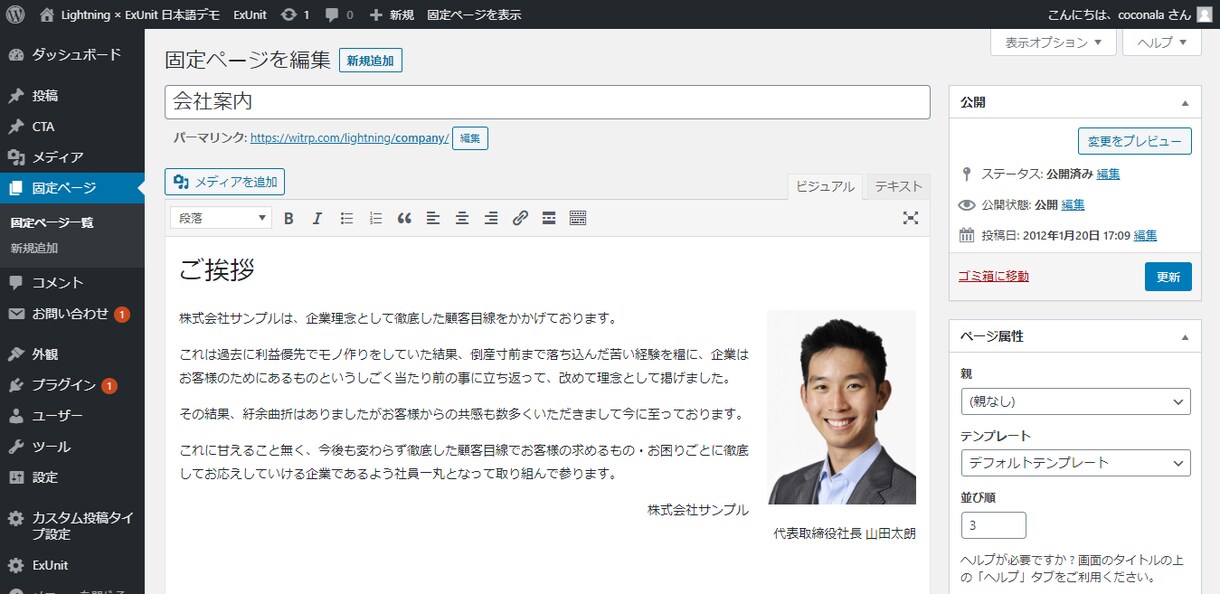1220x594 pixels.
Task: Expand 表示オプション screen options
Action: pyautogui.click(x=1052, y=43)
